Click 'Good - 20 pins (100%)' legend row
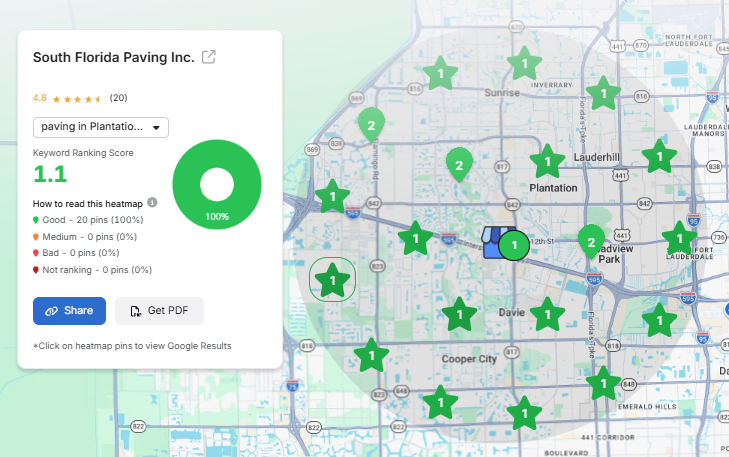Image resolution: width=729 pixels, height=457 pixels. click(x=88, y=220)
